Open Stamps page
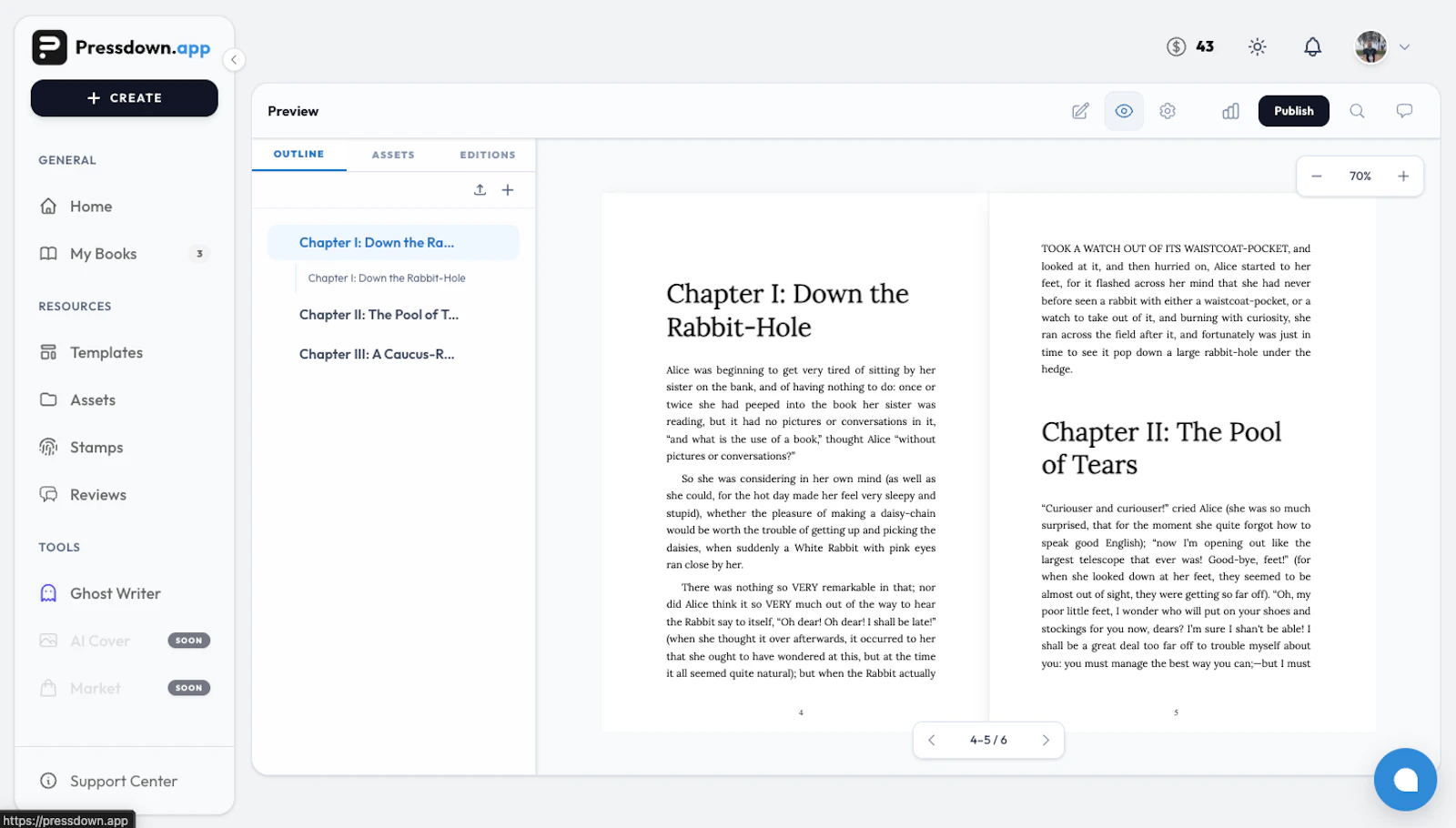Image resolution: width=1456 pixels, height=828 pixels. [x=96, y=448]
